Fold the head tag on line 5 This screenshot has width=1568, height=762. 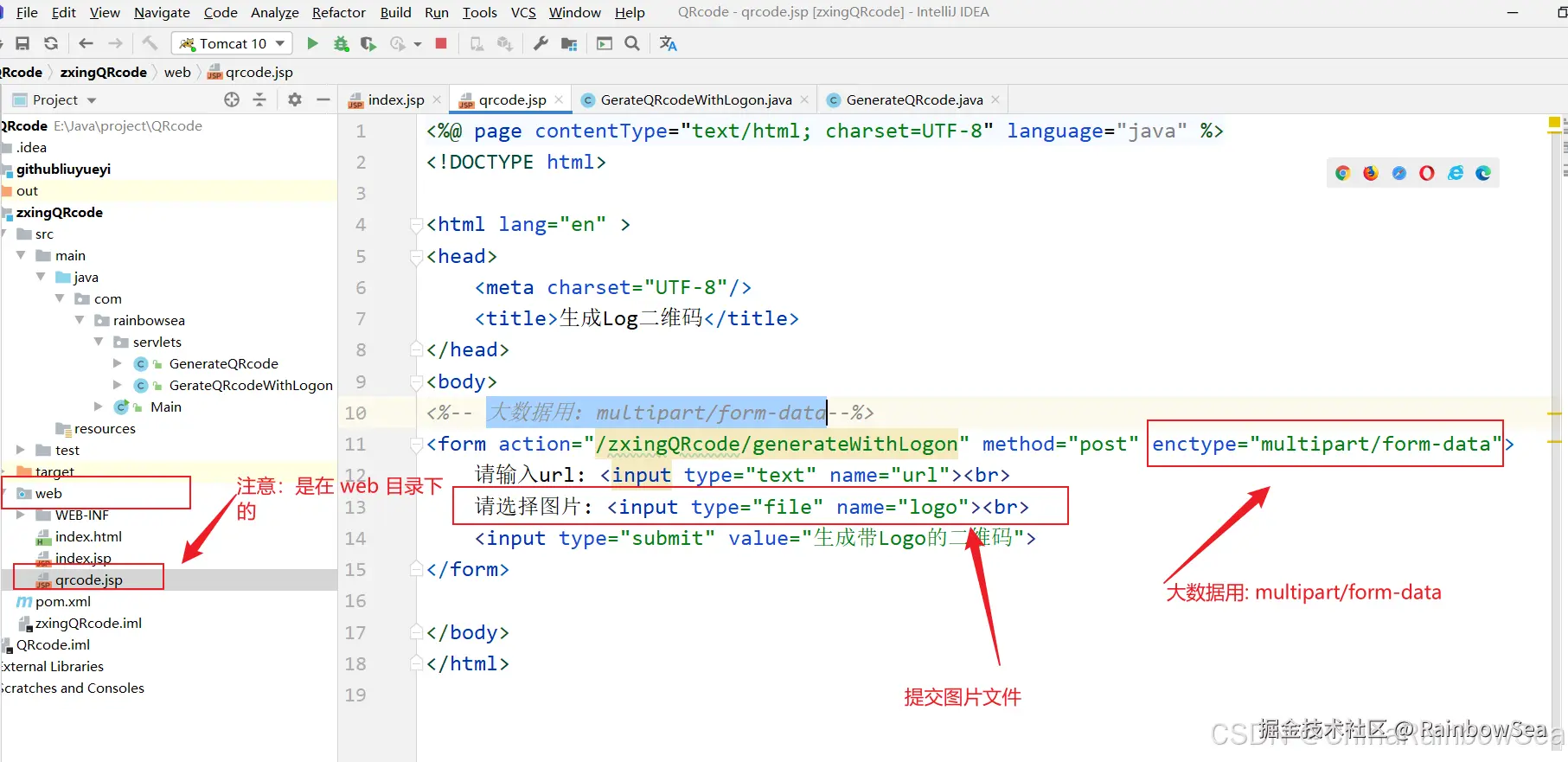click(x=415, y=257)
